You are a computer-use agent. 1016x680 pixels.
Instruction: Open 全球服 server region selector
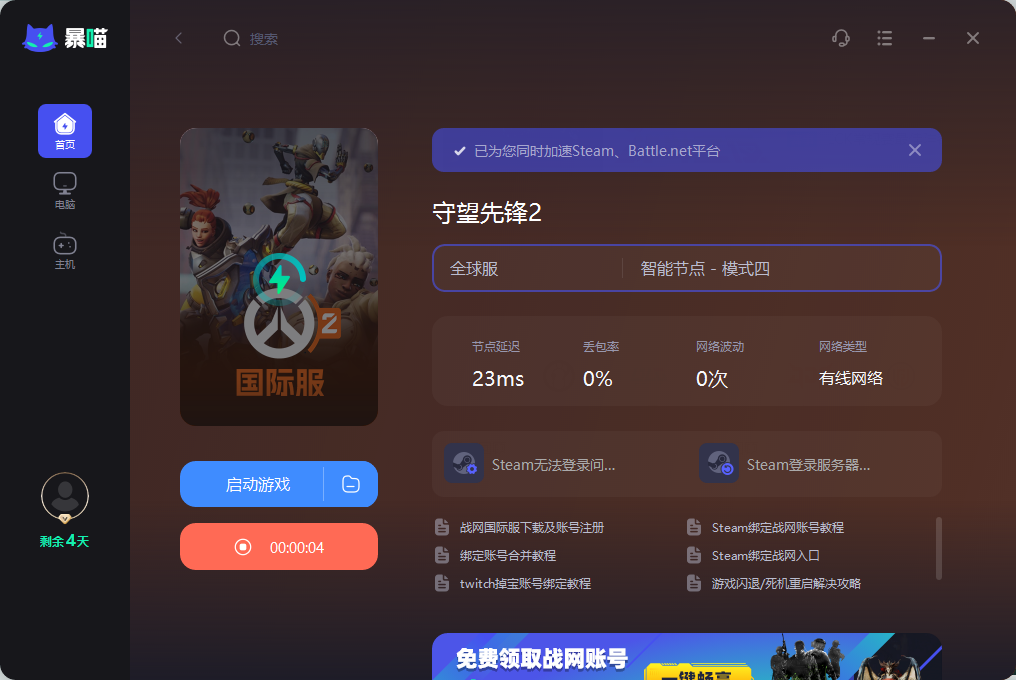coord(527,268)
